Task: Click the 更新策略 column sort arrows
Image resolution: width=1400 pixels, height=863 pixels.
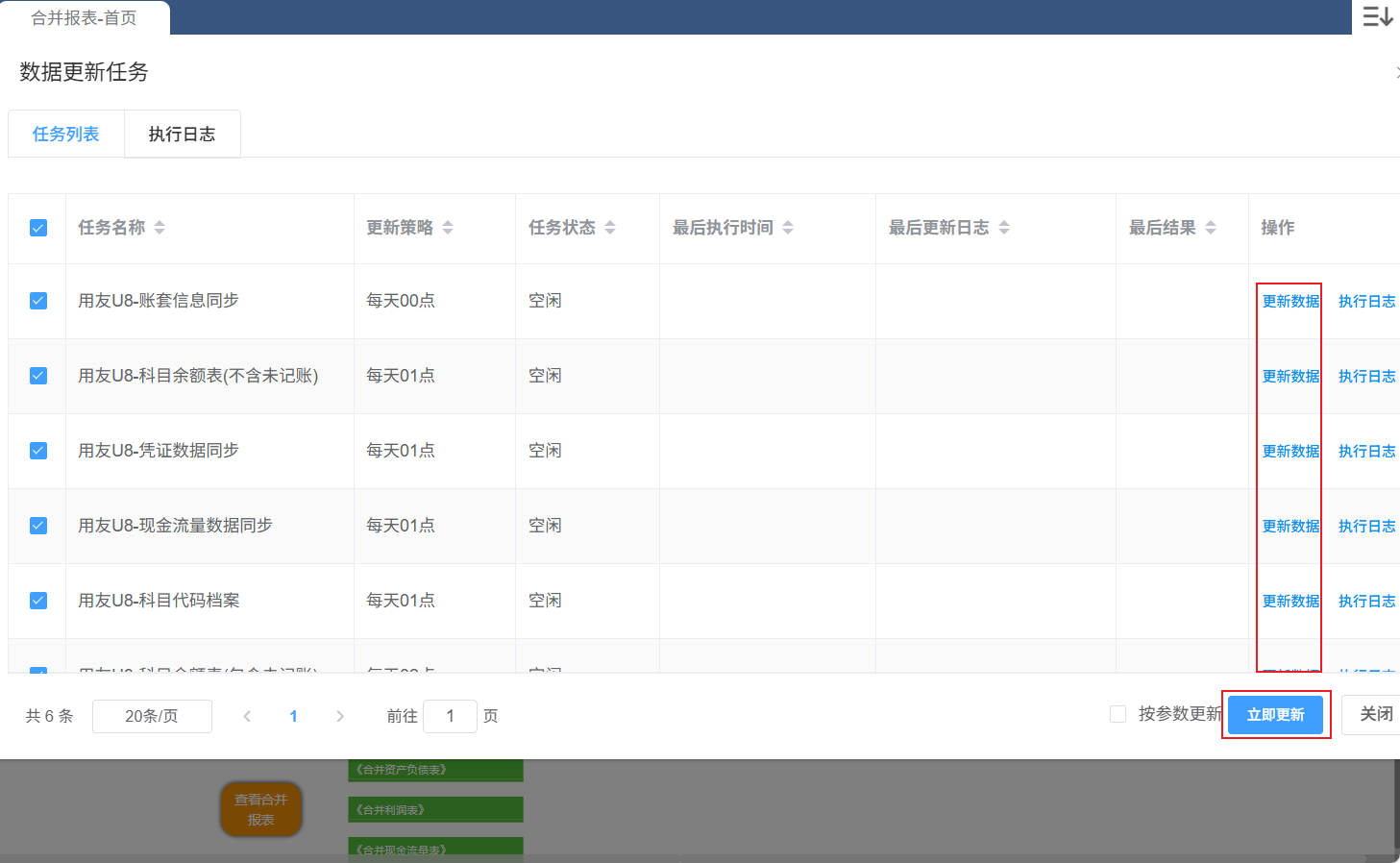Action: (448, 228)
